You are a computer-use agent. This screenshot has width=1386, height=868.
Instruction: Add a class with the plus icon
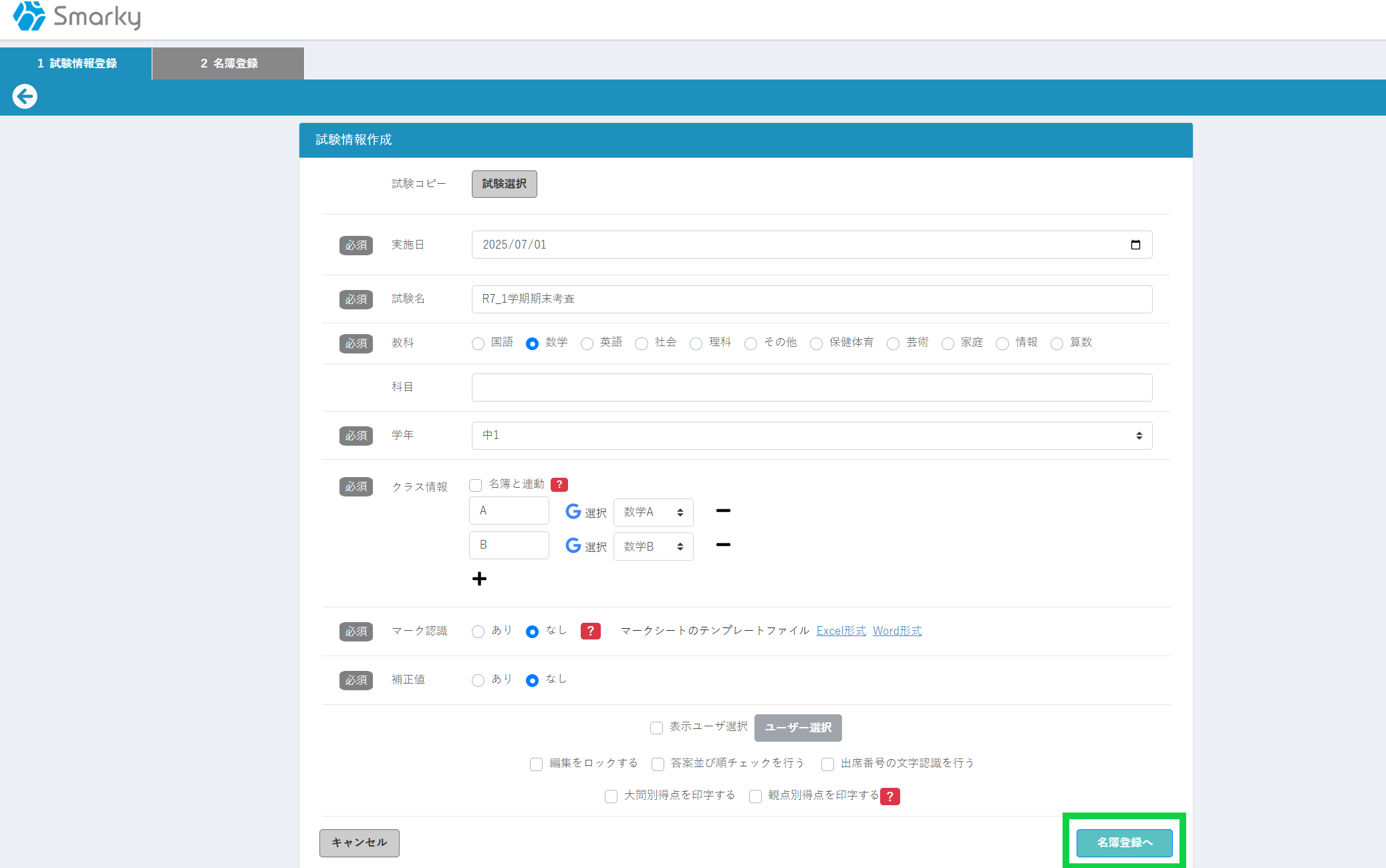tap(479, 579)
